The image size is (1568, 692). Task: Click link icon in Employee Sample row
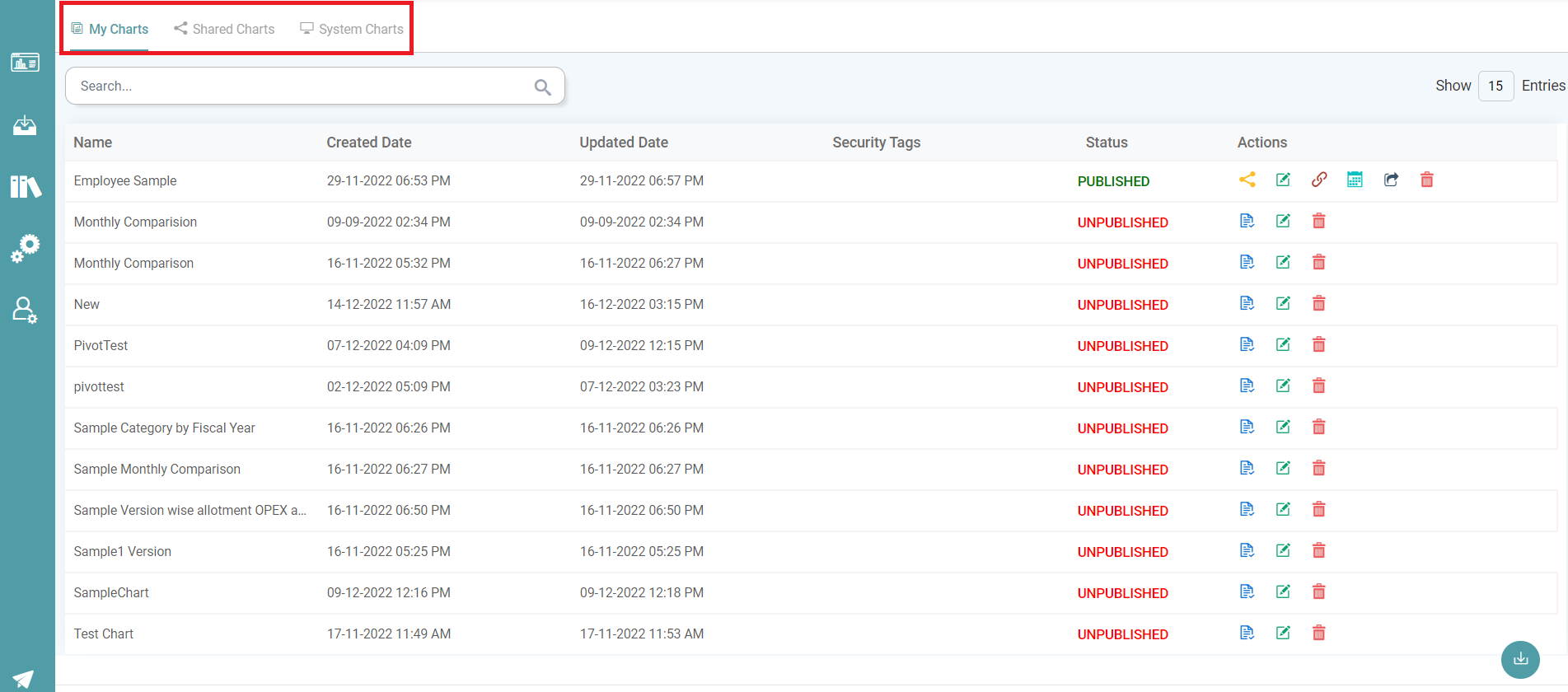(1318, 180)
